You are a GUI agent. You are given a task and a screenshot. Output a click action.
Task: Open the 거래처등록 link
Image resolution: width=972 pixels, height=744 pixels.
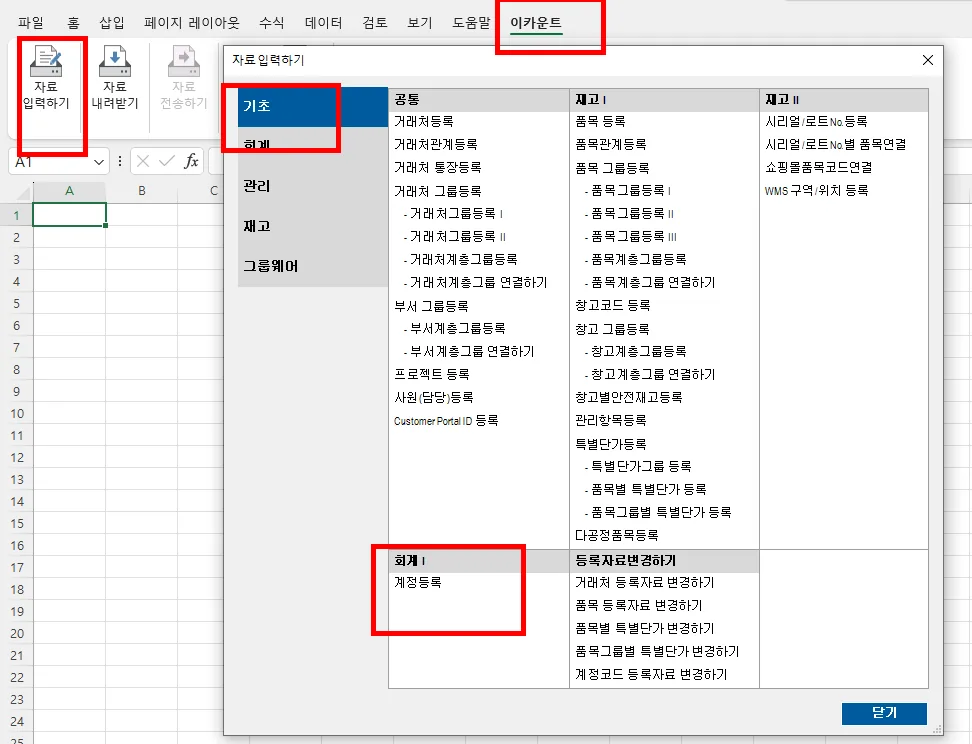423,122
